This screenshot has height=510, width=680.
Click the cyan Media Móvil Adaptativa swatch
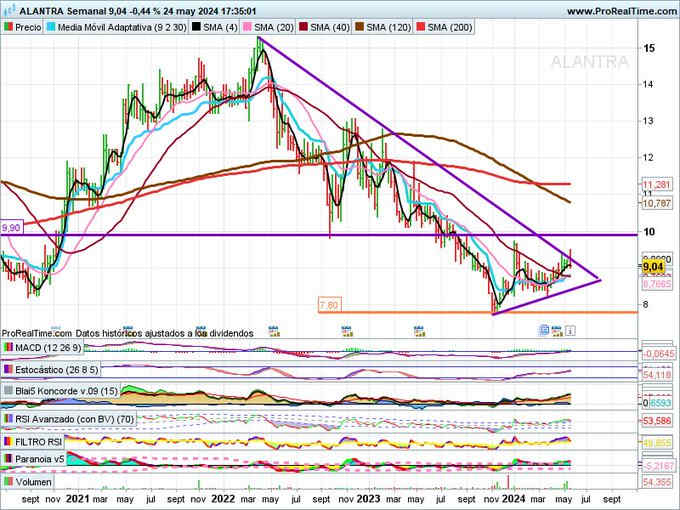tap(52, 27)
